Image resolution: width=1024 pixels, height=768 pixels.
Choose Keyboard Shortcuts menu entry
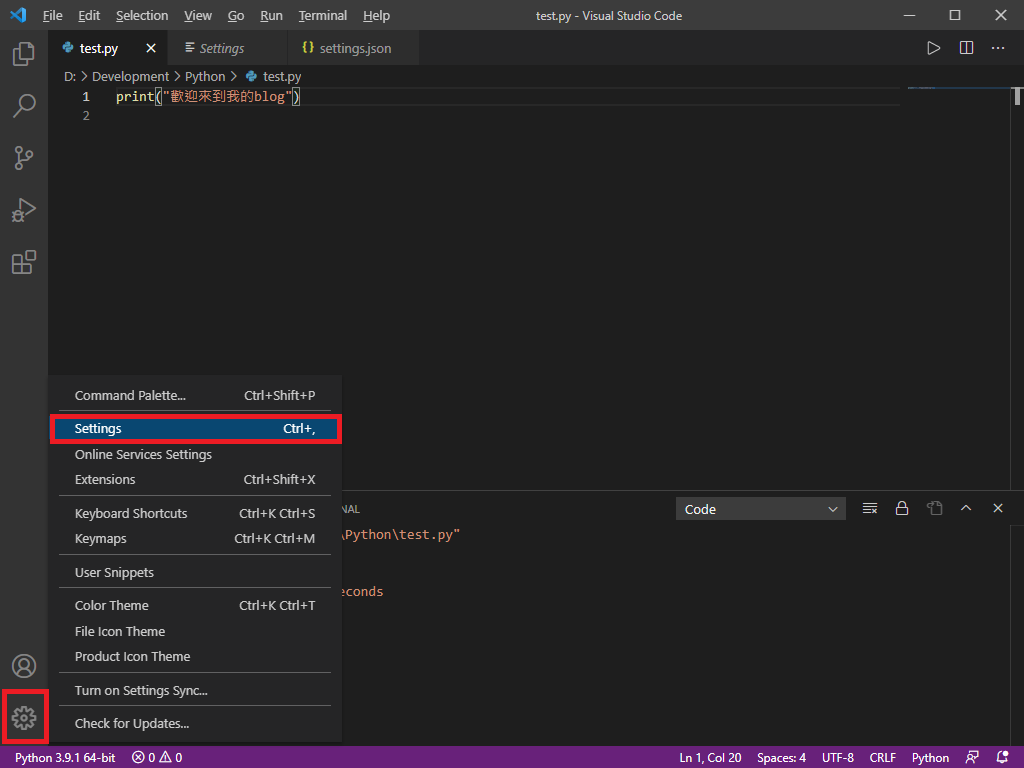195,514
